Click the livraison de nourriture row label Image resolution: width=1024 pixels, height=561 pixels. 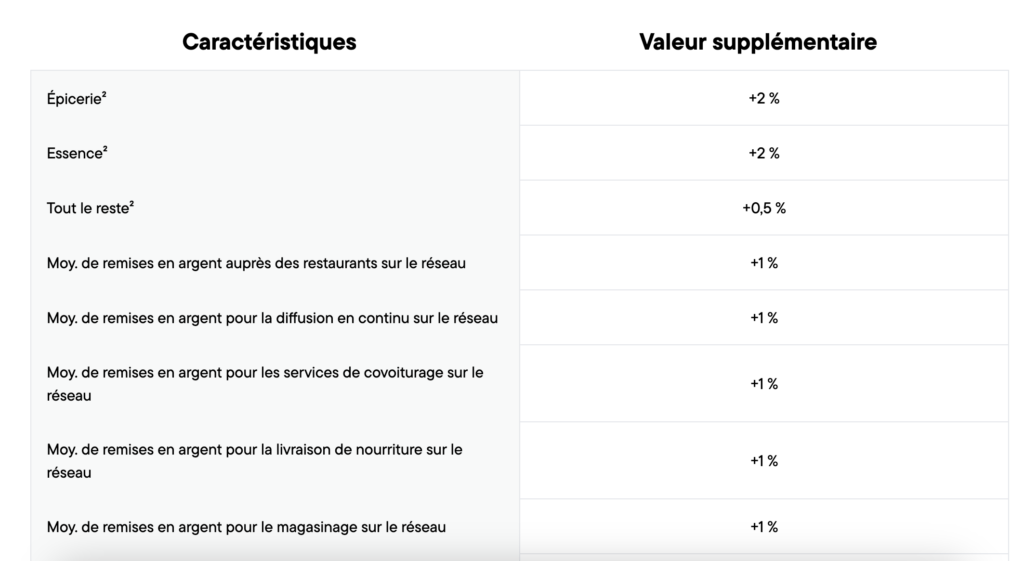point(255,461)
